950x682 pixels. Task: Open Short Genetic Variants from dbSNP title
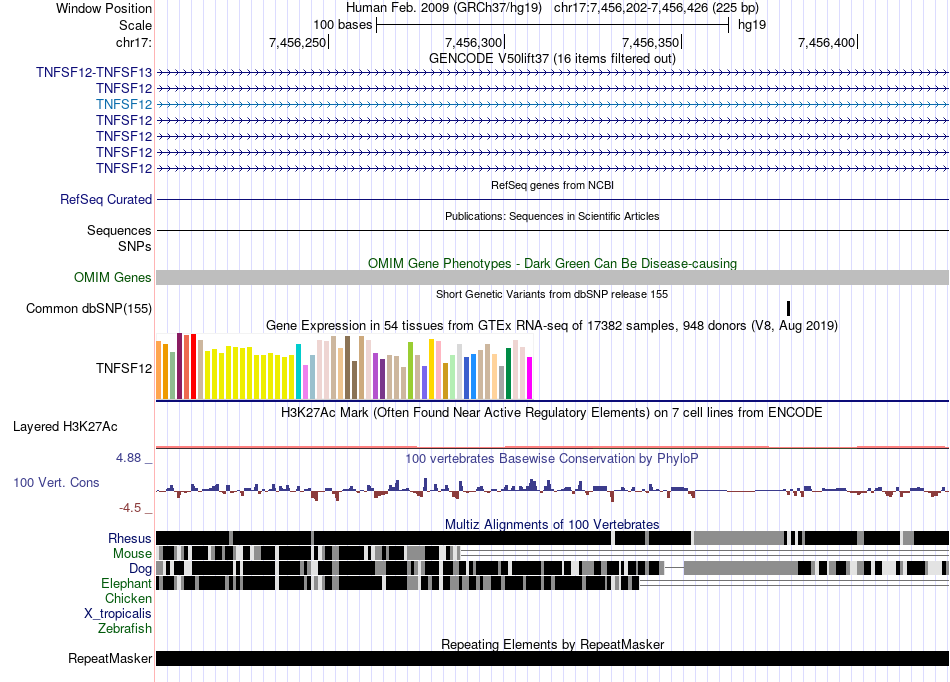[x=552, y=294]
